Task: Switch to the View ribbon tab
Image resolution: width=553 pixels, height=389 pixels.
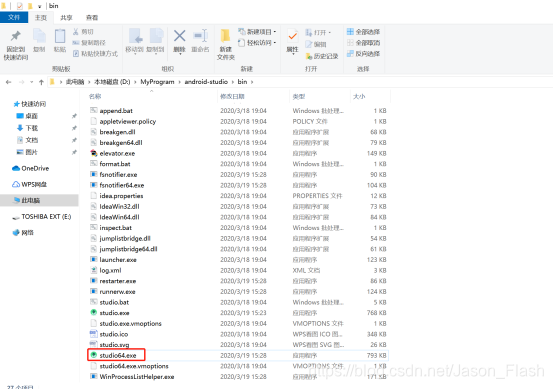Action: (x=92, y=17)
